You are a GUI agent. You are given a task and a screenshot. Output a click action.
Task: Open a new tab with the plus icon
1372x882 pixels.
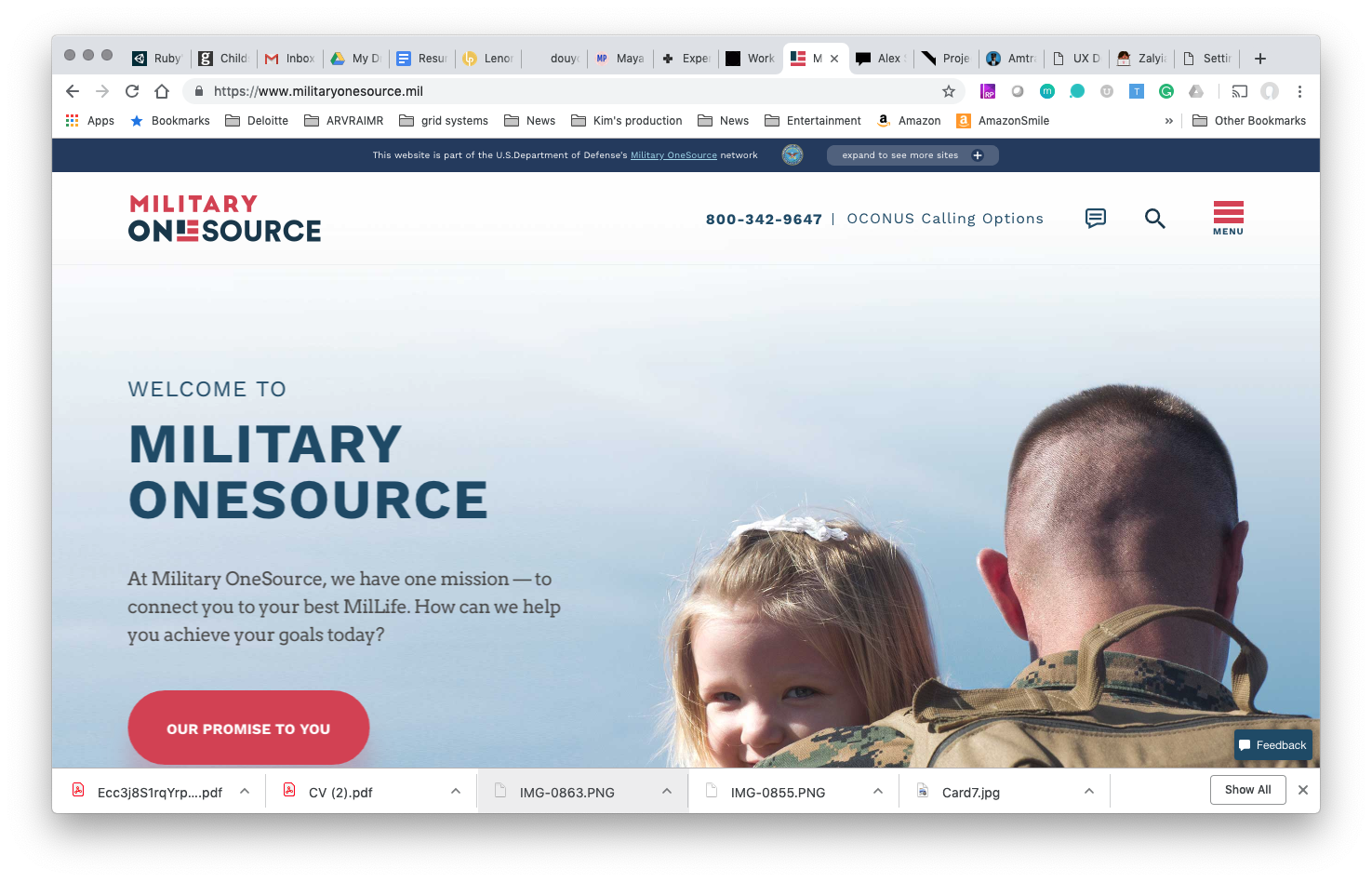(x=1260, y=59)
